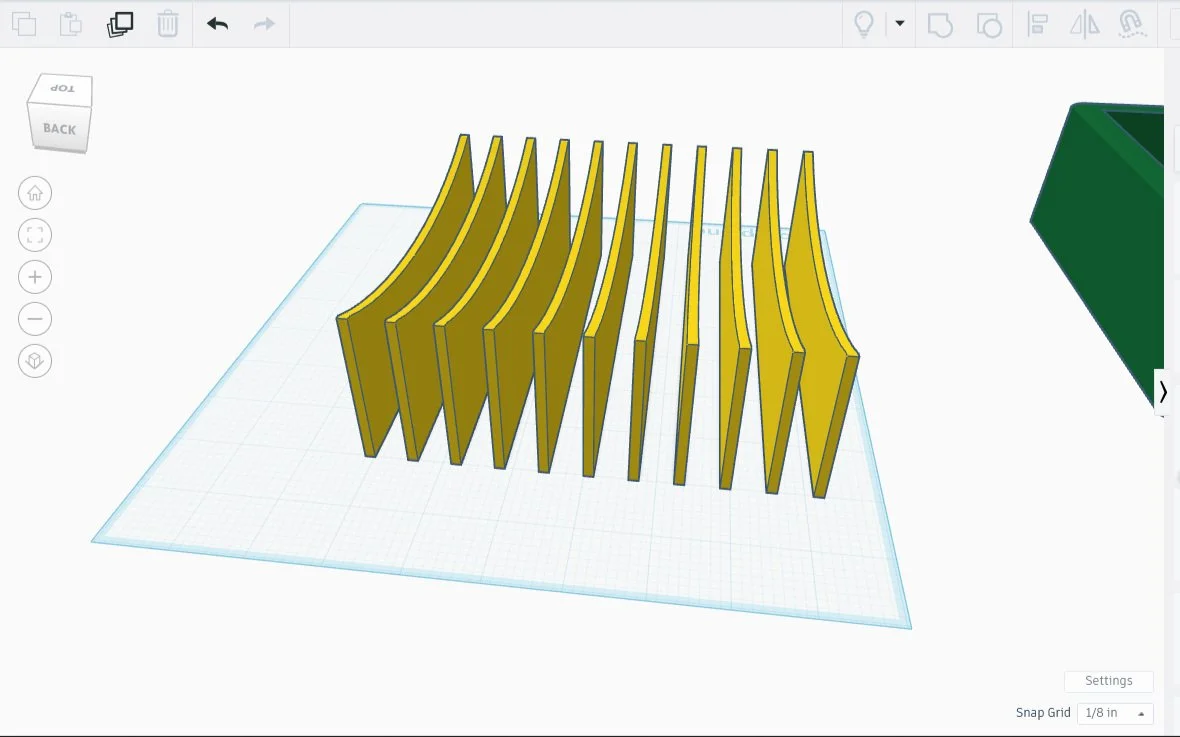The width and height of the screenshot is (1180, 737).
Task: Click the Ungroup shapes icon
Action: pos(989,25)
